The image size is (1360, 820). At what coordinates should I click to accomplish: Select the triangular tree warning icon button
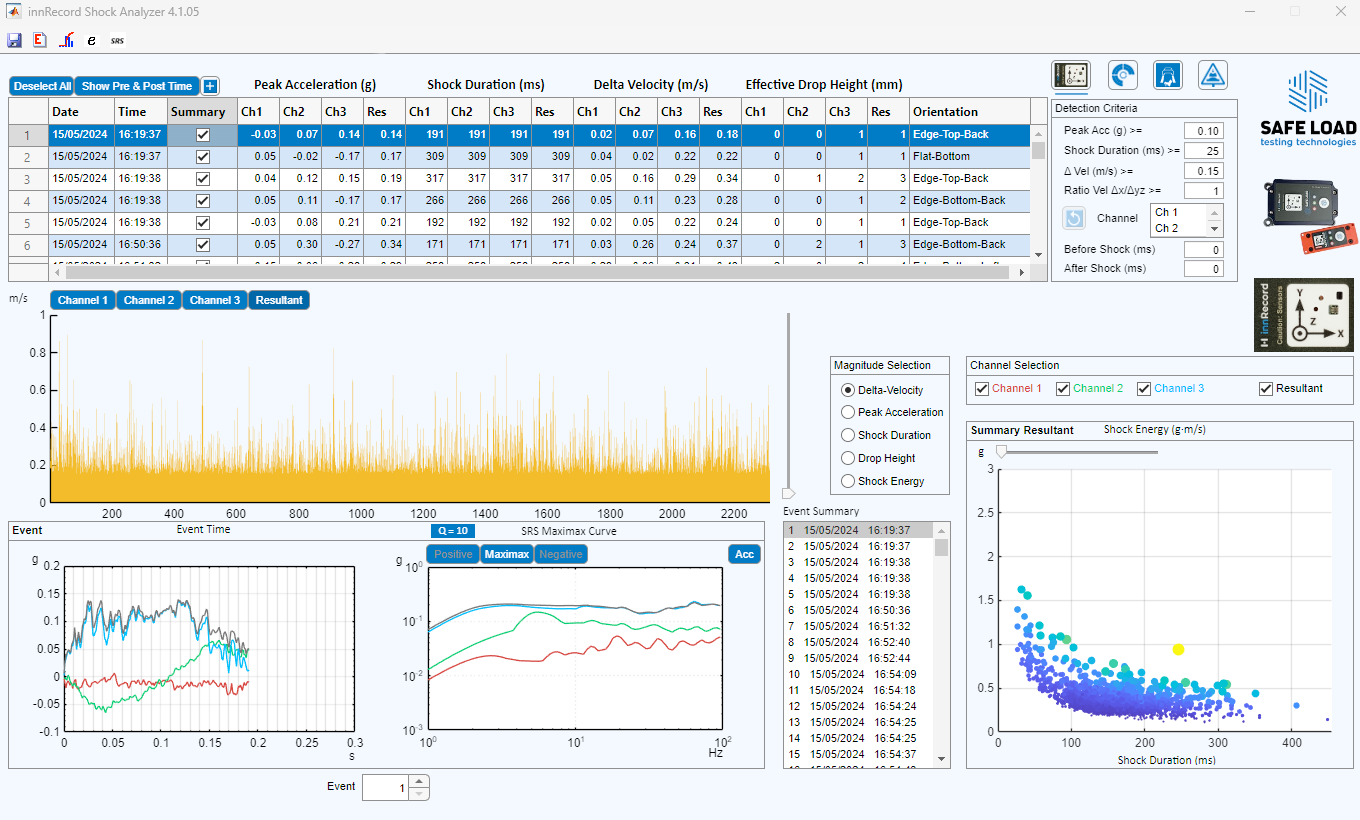tap(1212, 75)
